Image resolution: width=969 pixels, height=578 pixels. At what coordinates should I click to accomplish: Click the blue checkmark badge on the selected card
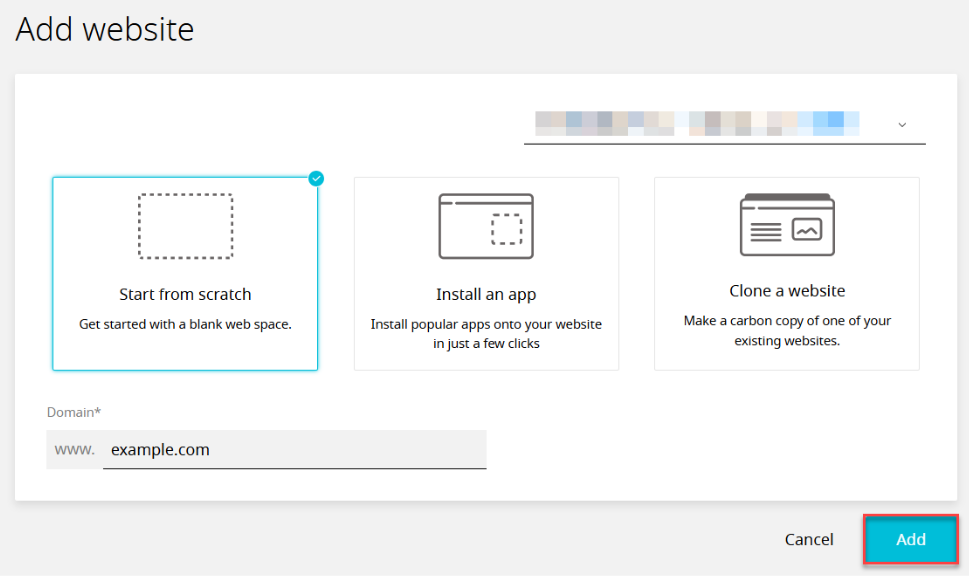click(316, 179)
